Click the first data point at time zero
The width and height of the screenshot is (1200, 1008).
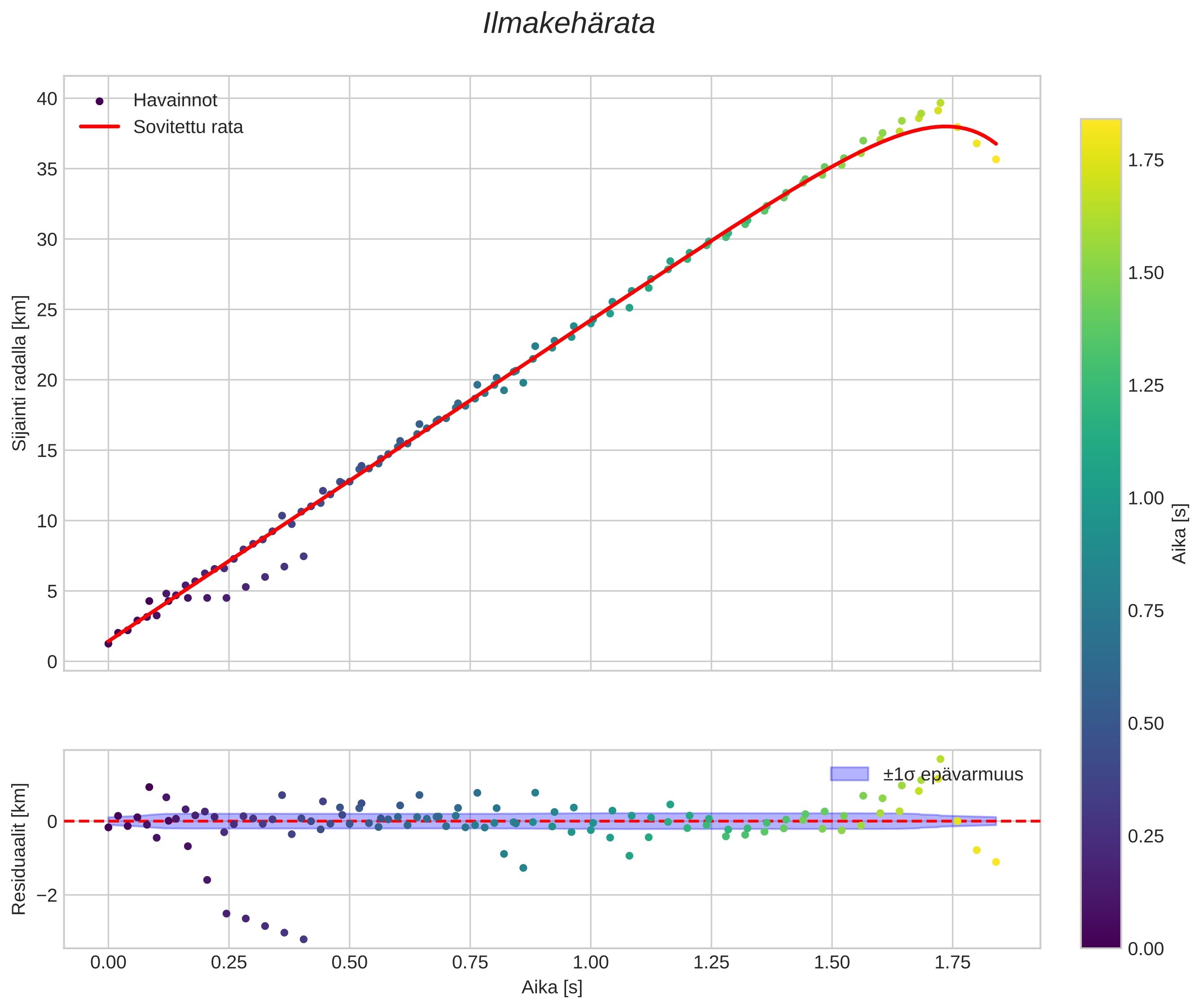point(108,644)
